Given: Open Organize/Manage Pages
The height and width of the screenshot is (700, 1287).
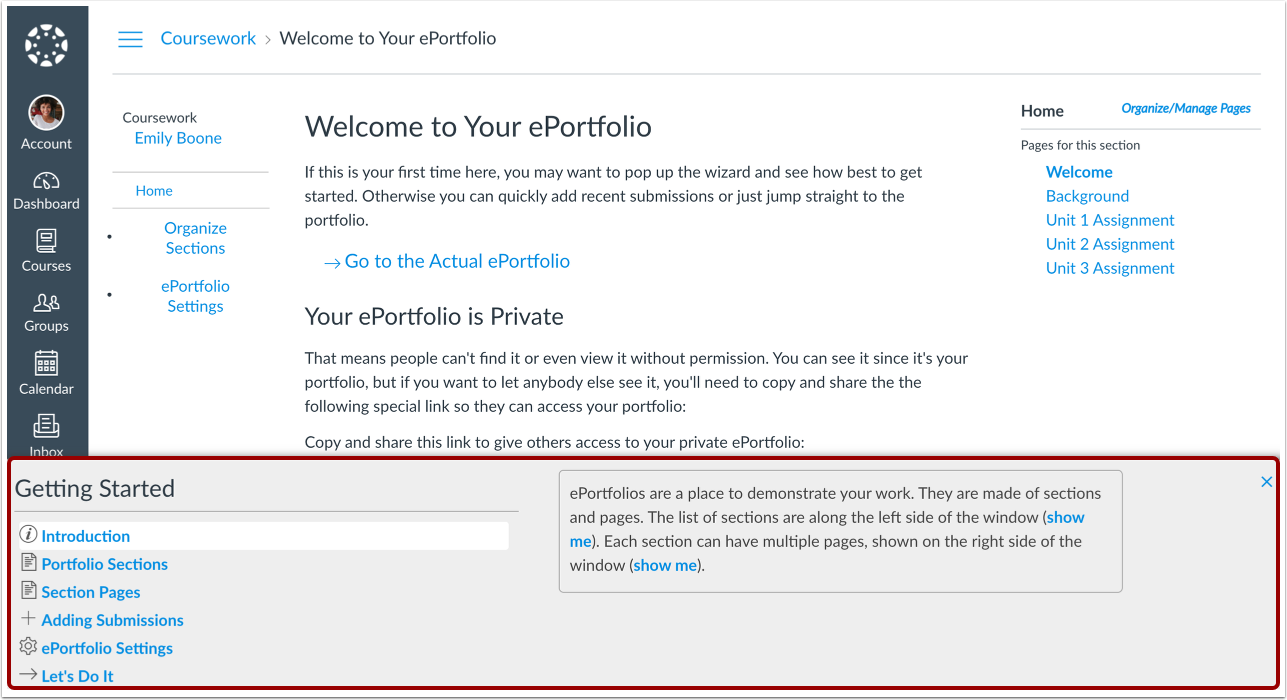Looking at the screenshot, I should tap(1187, 108).
